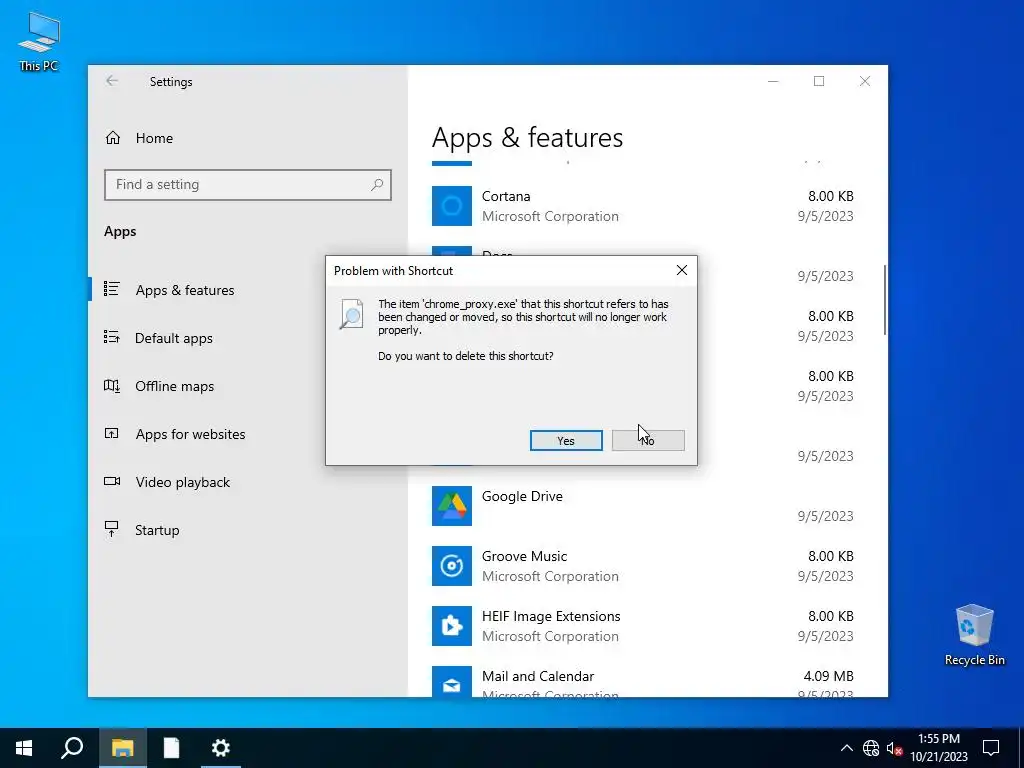Click the Startup sidebar icon

click(x=112, y=529)
